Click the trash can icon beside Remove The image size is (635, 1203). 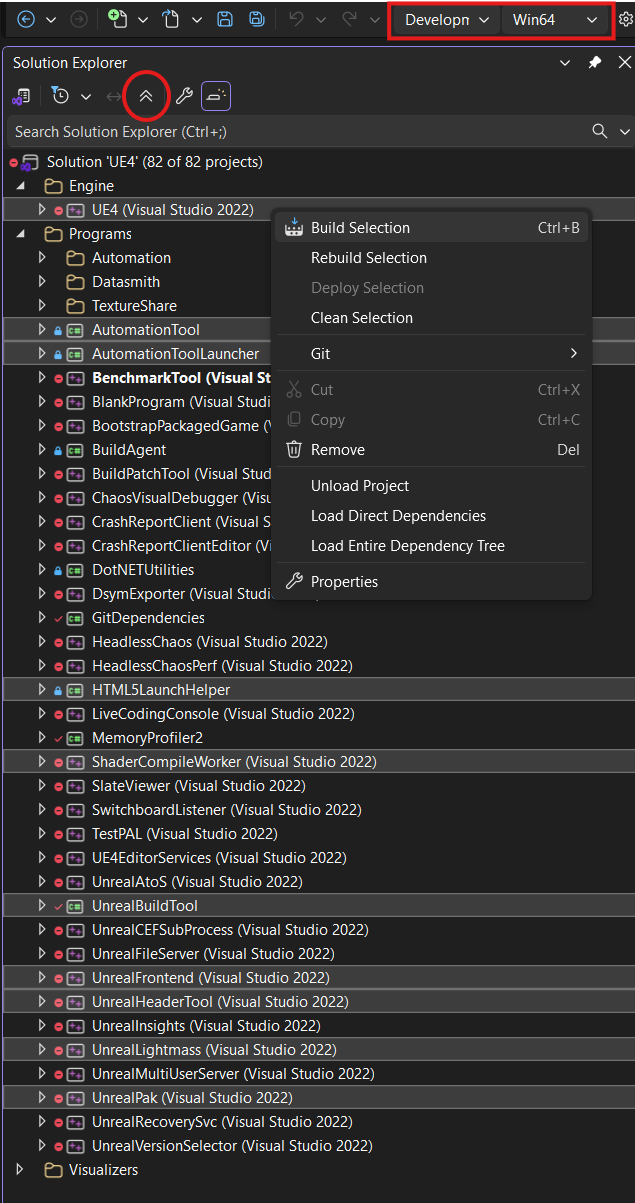coord(294,450)
